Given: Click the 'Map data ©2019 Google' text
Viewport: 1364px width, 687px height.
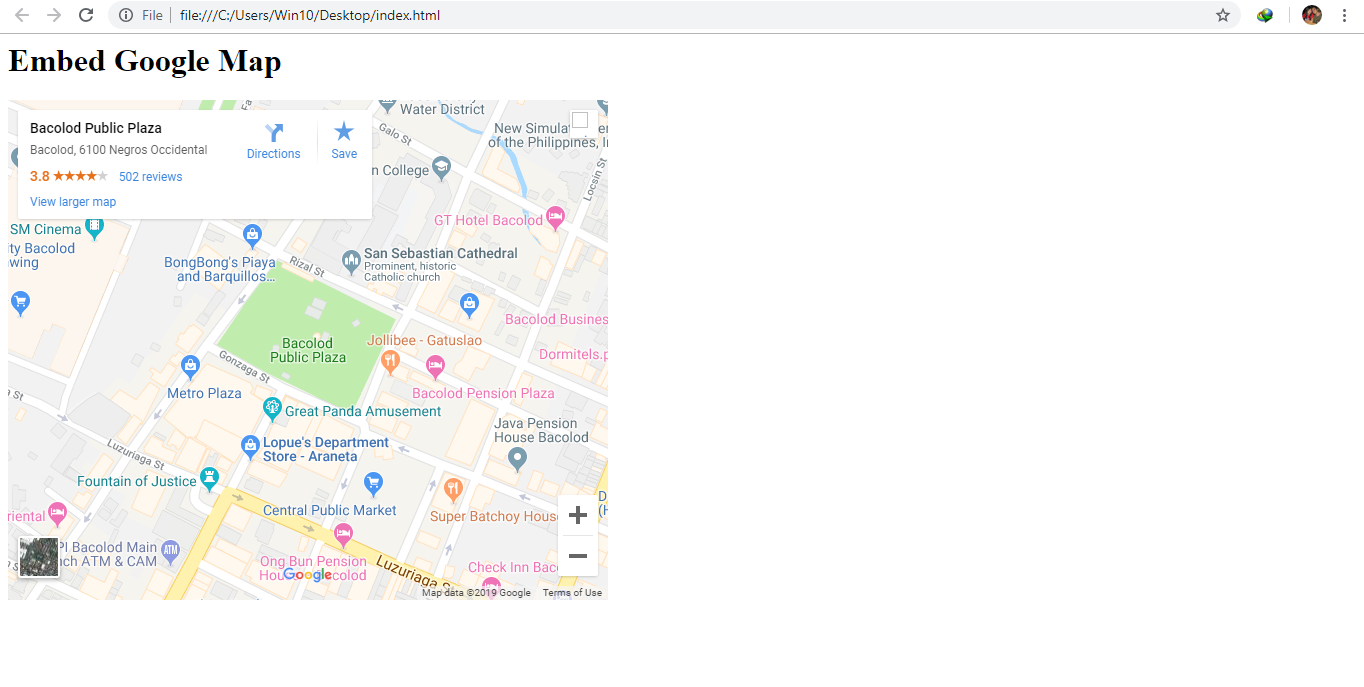Looking at the screenshot, I should [476, 593].
